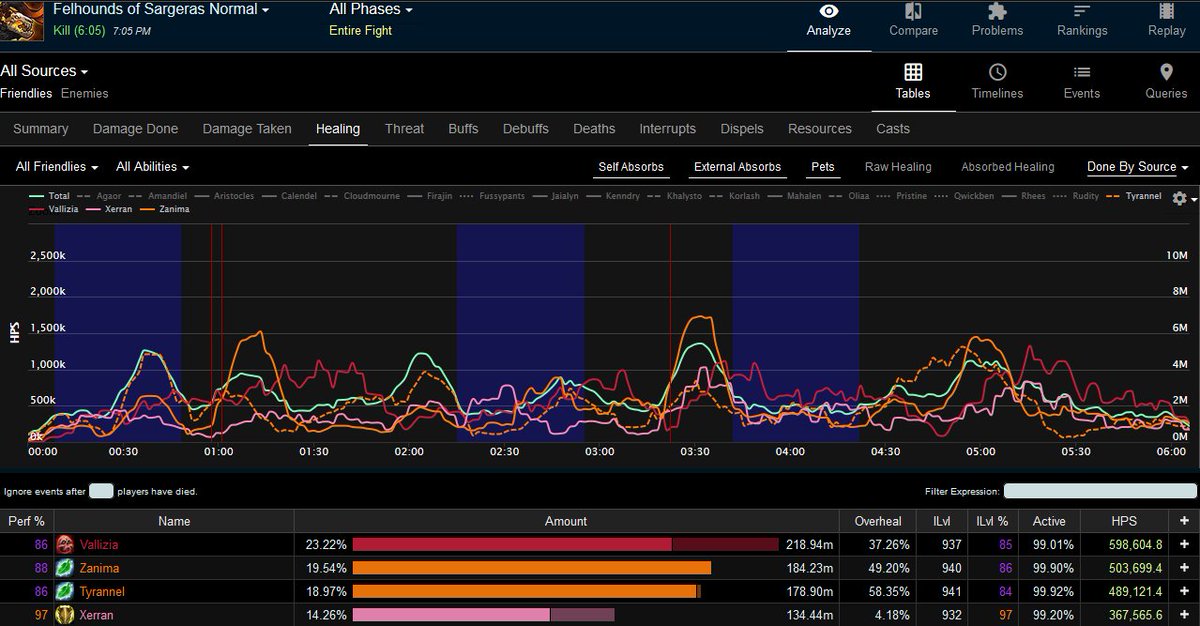Open Summary tab
1200x626 pixels.
point(41,128)
